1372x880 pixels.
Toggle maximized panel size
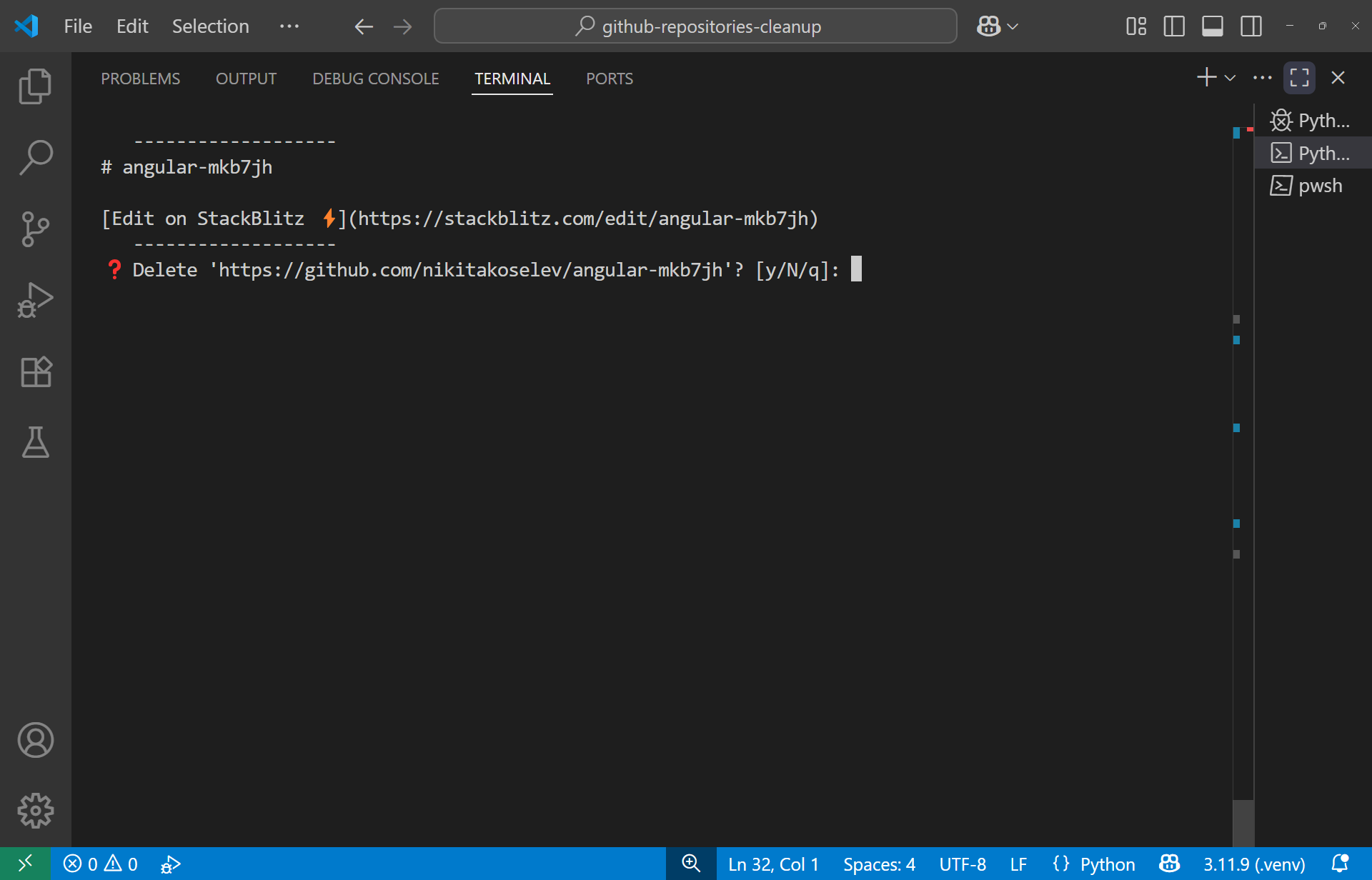pos(1300,77)
